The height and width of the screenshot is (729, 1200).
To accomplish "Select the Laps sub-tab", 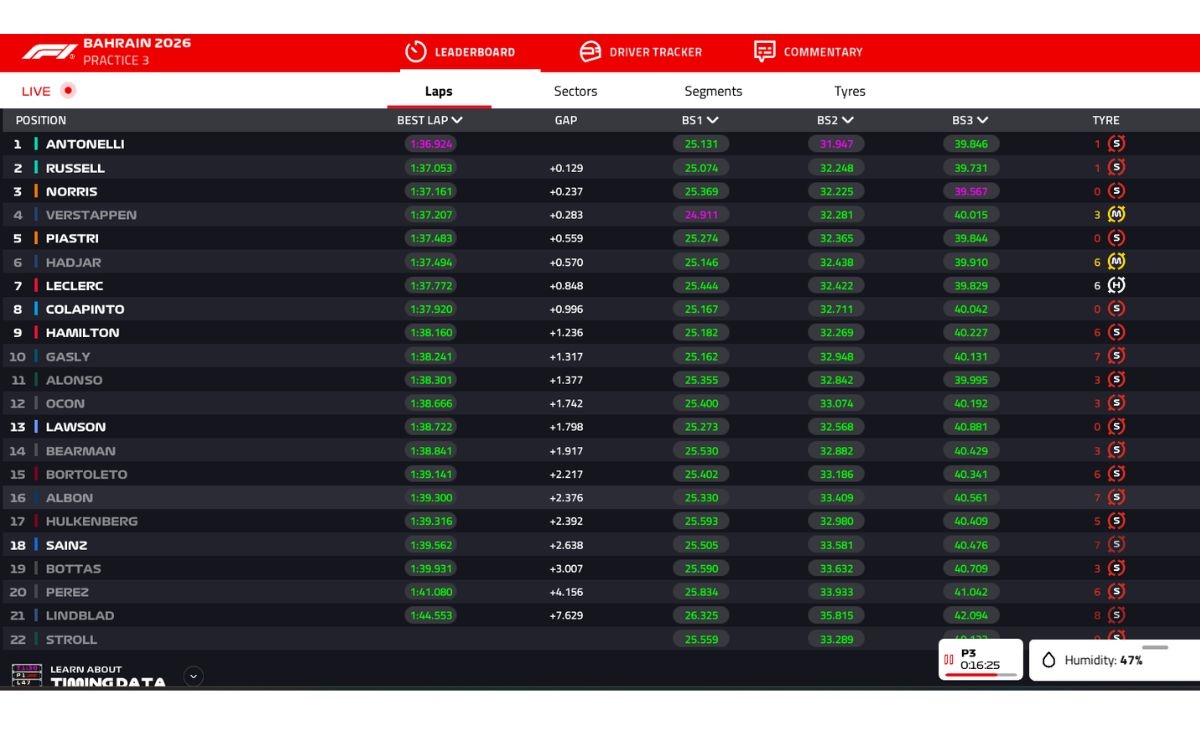I will pos(439,91).
